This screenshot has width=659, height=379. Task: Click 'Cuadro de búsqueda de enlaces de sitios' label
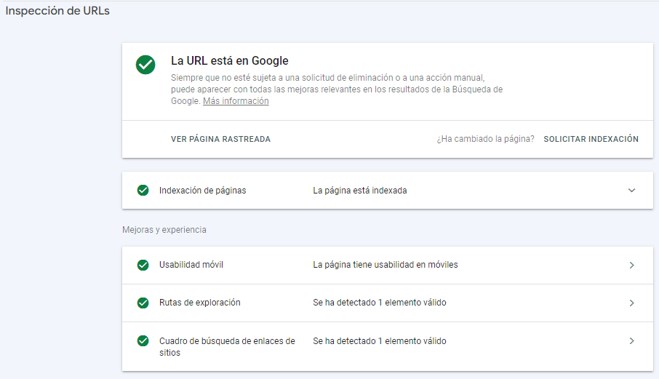(227, 347)
